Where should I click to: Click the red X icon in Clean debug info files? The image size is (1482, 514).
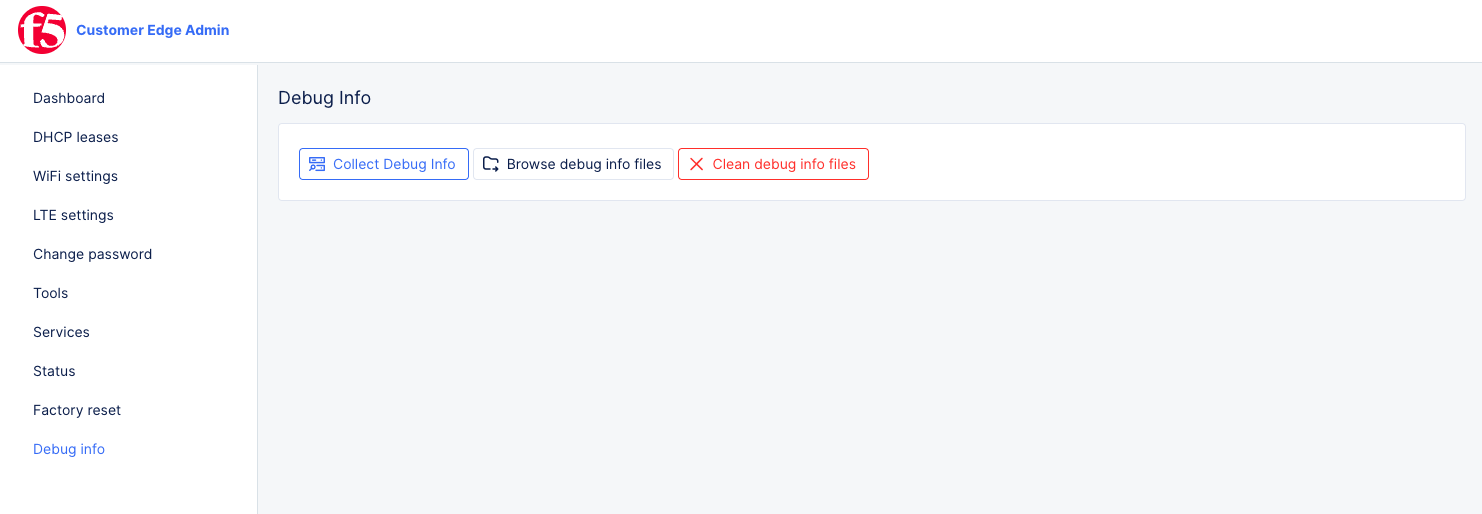point(697,164)
